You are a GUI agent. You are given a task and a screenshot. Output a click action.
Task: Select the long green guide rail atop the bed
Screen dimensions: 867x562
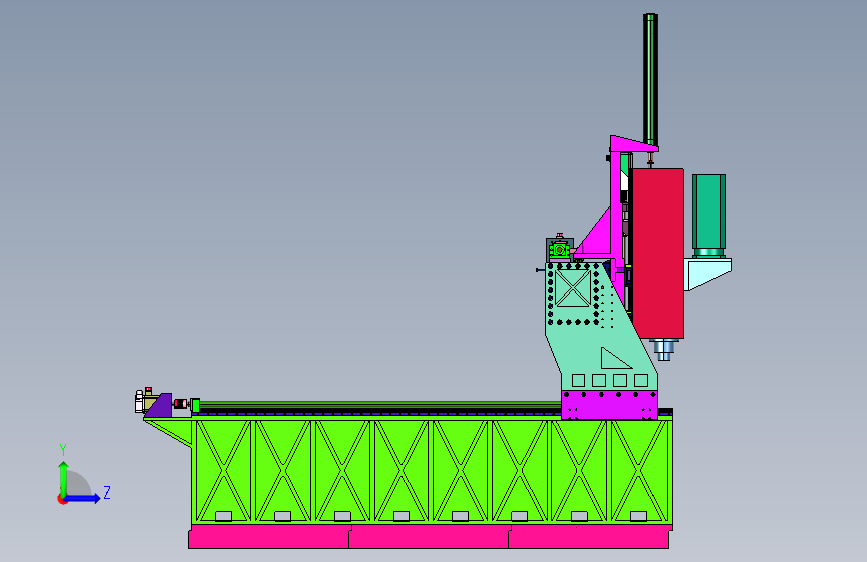(x=380, y=405)
